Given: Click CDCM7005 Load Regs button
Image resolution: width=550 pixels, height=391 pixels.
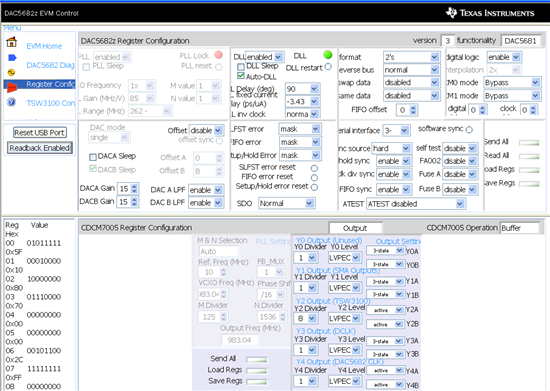Looking at the screenshot, I should point(257,371).
